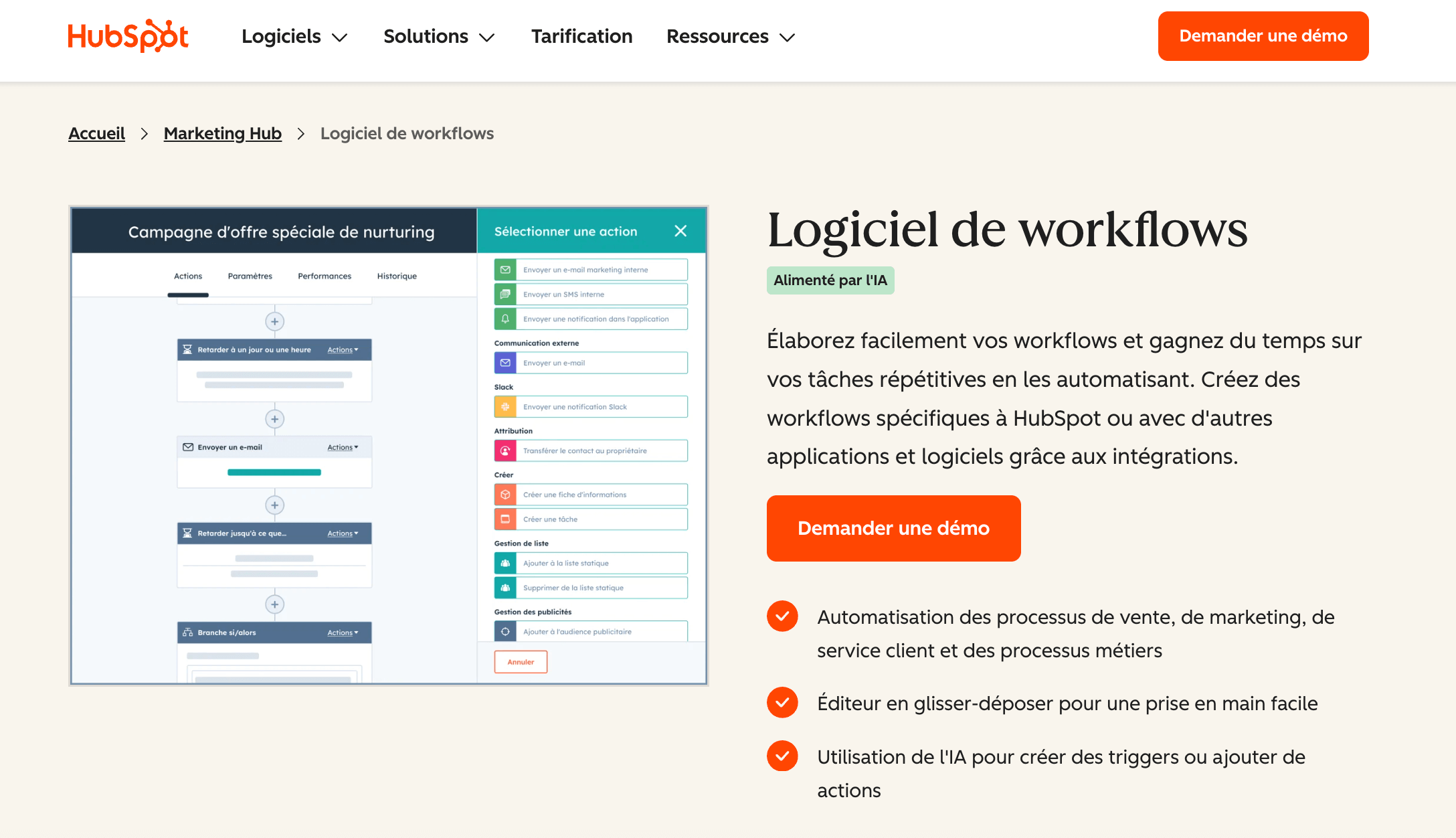1456x838 pixels.
Task: Click the checkmark beside Éditeur en glisser-déposer
Action: tap(782, 703)
